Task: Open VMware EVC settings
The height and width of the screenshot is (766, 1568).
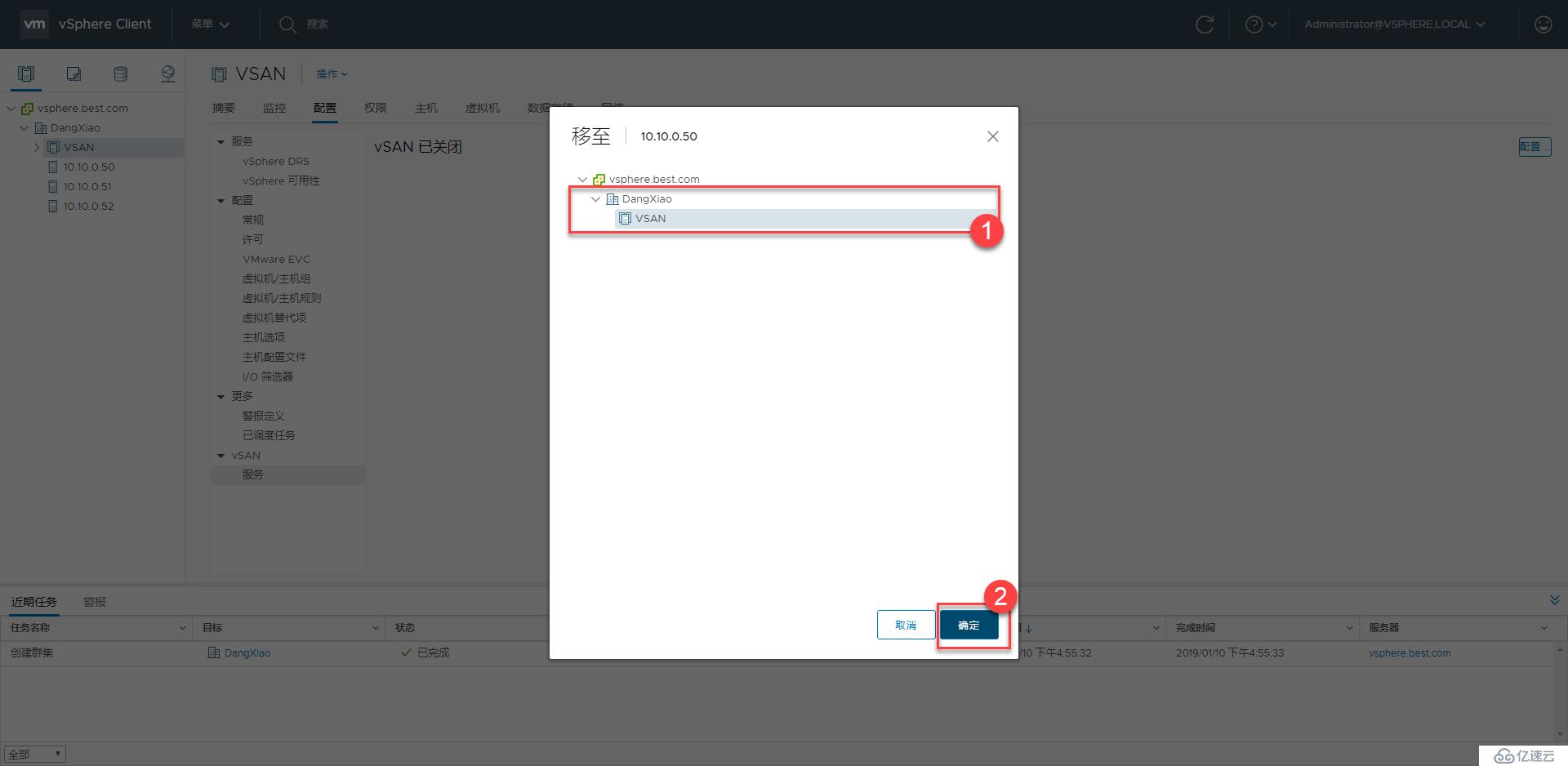Action: 276,259
